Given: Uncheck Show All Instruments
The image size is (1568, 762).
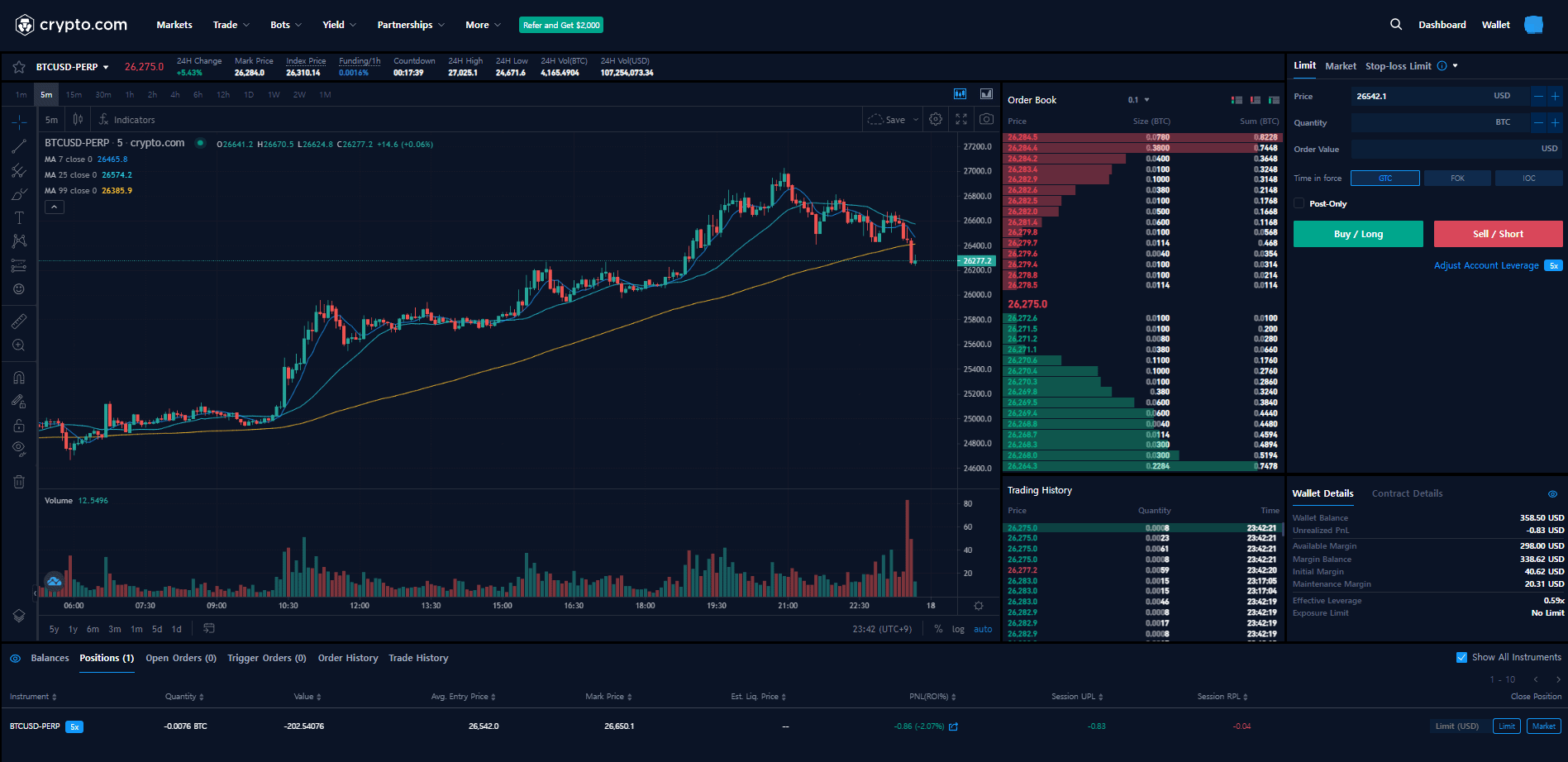Looking at the screenshot, I should click(1461, 658).
